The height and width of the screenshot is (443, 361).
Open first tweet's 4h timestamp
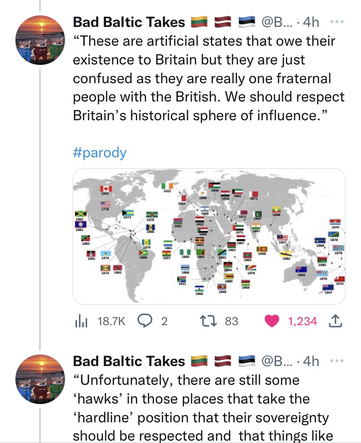pos(311,22)
